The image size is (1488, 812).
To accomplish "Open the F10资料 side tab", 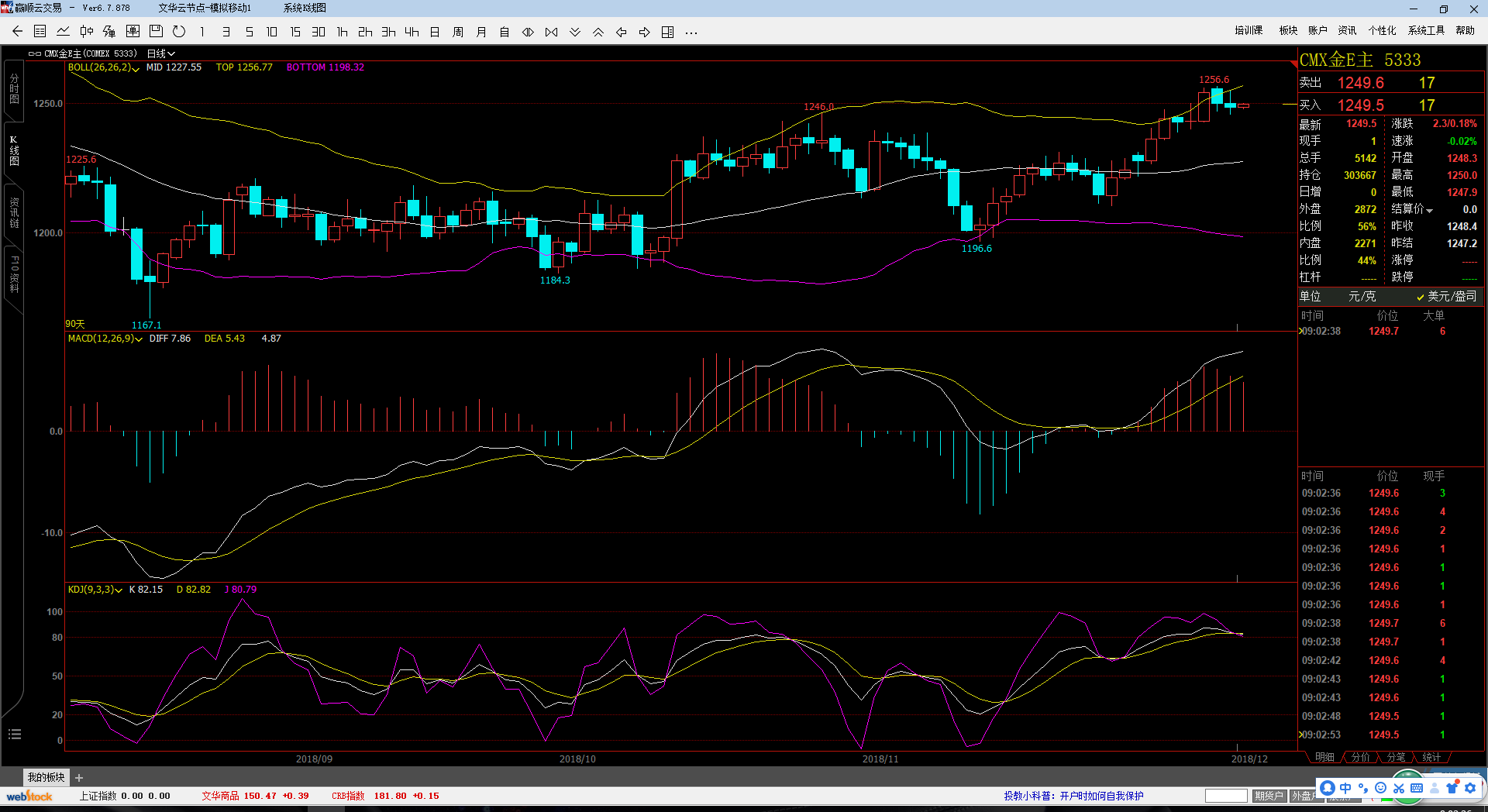I will (x=14, y=275).
